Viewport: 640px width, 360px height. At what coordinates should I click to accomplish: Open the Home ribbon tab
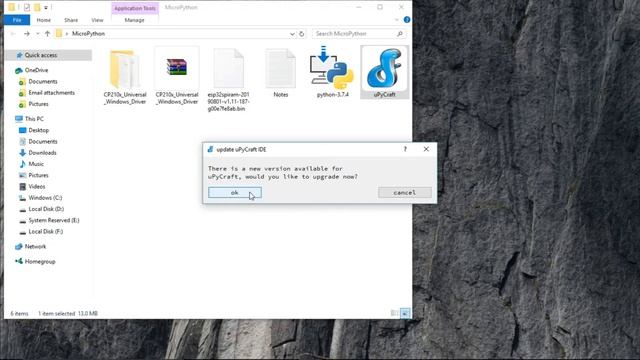point(44,20)
